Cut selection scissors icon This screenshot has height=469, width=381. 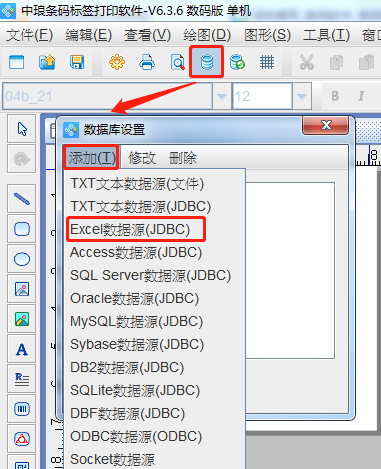pos(306,62)
